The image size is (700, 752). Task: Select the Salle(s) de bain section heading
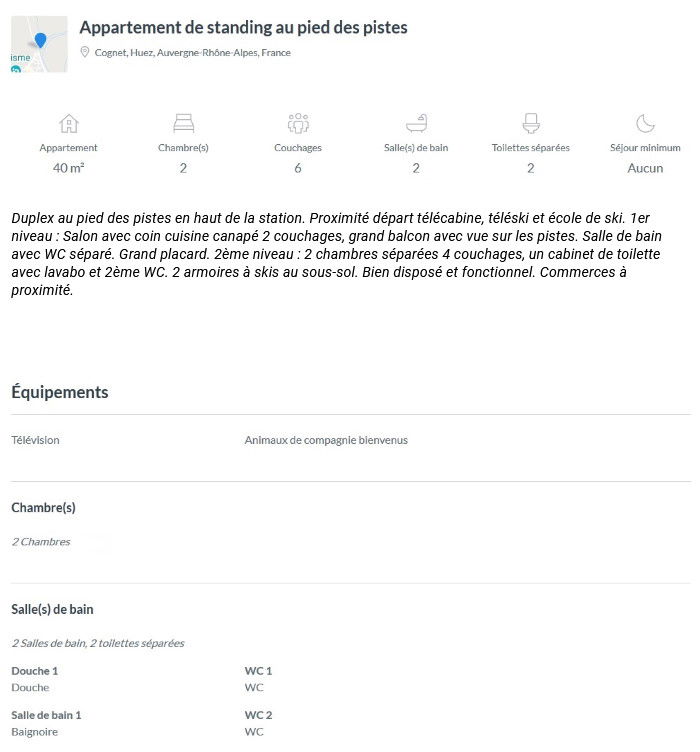pos(52,609)
